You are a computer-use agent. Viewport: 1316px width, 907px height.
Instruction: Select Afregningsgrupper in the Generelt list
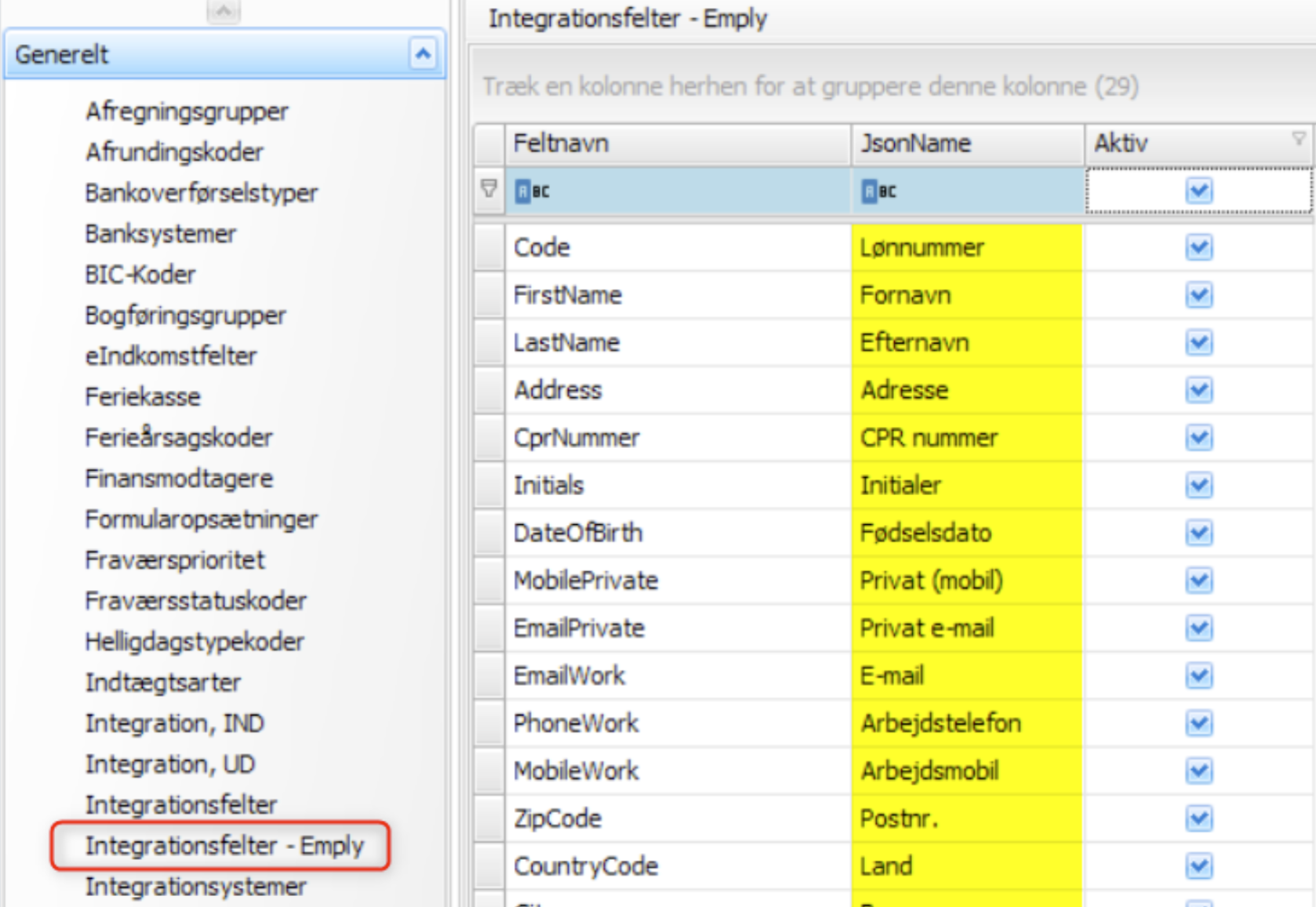click(187, 111)
